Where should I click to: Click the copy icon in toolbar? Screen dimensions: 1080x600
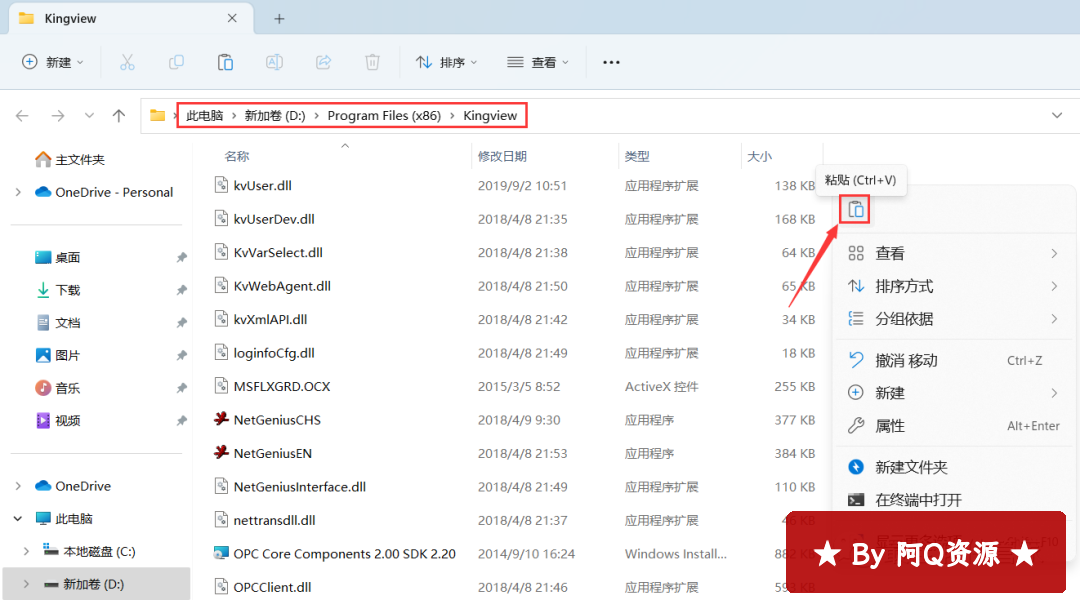[x=176, y=62]
